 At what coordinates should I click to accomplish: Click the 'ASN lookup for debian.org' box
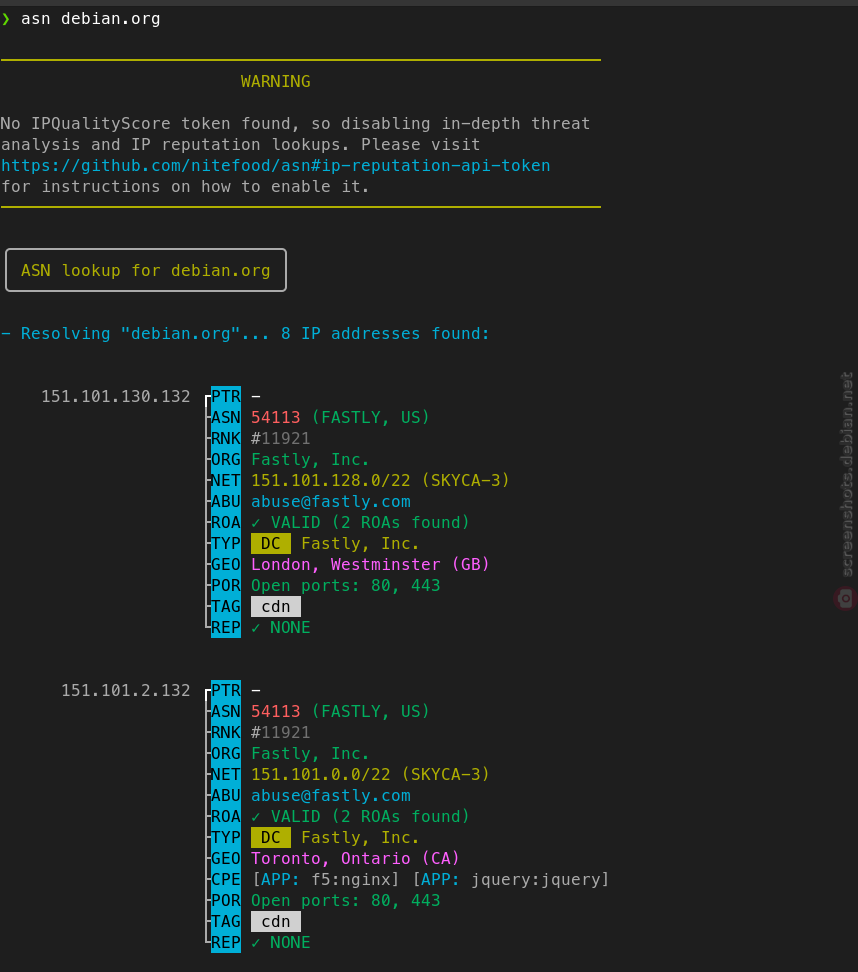click(x=146, y=270)
